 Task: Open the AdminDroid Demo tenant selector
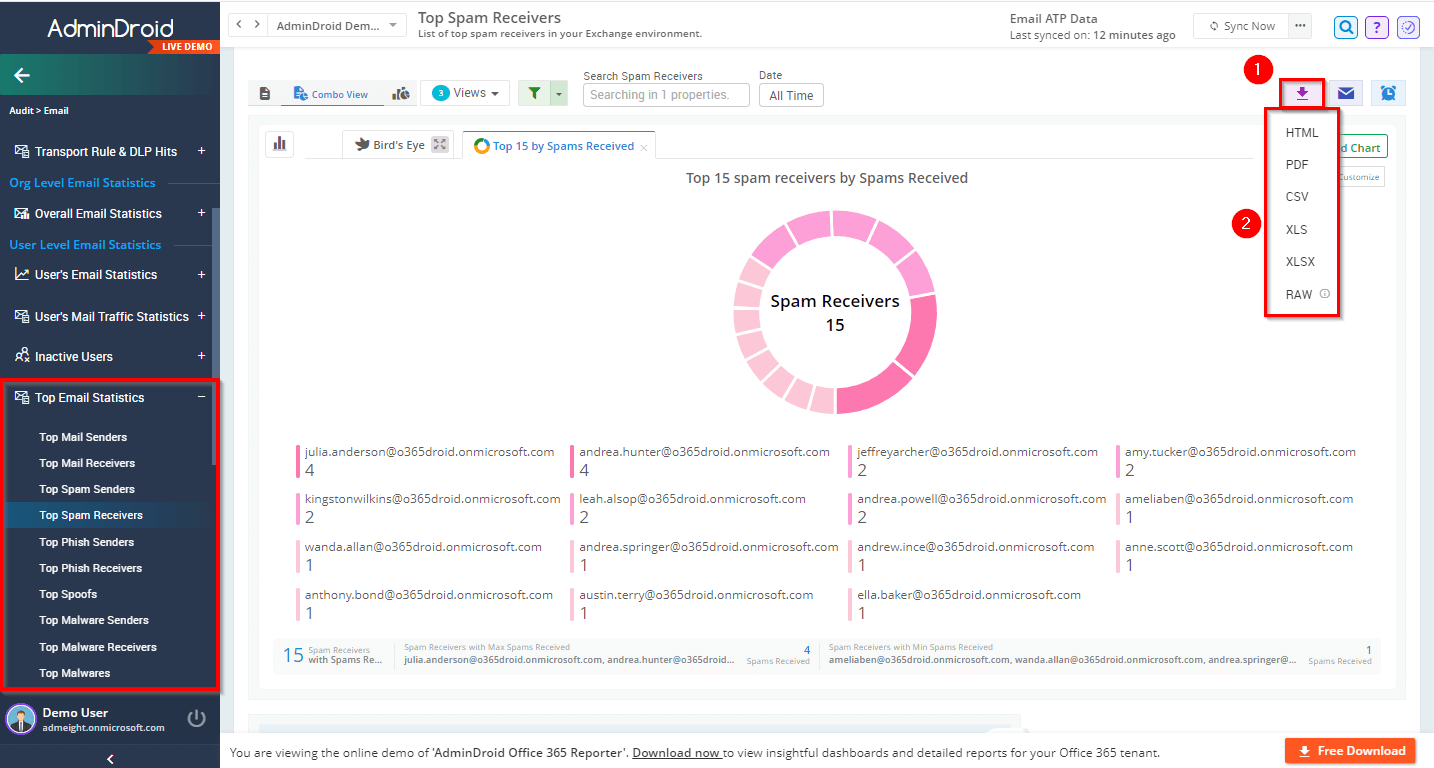pos(336,25)
